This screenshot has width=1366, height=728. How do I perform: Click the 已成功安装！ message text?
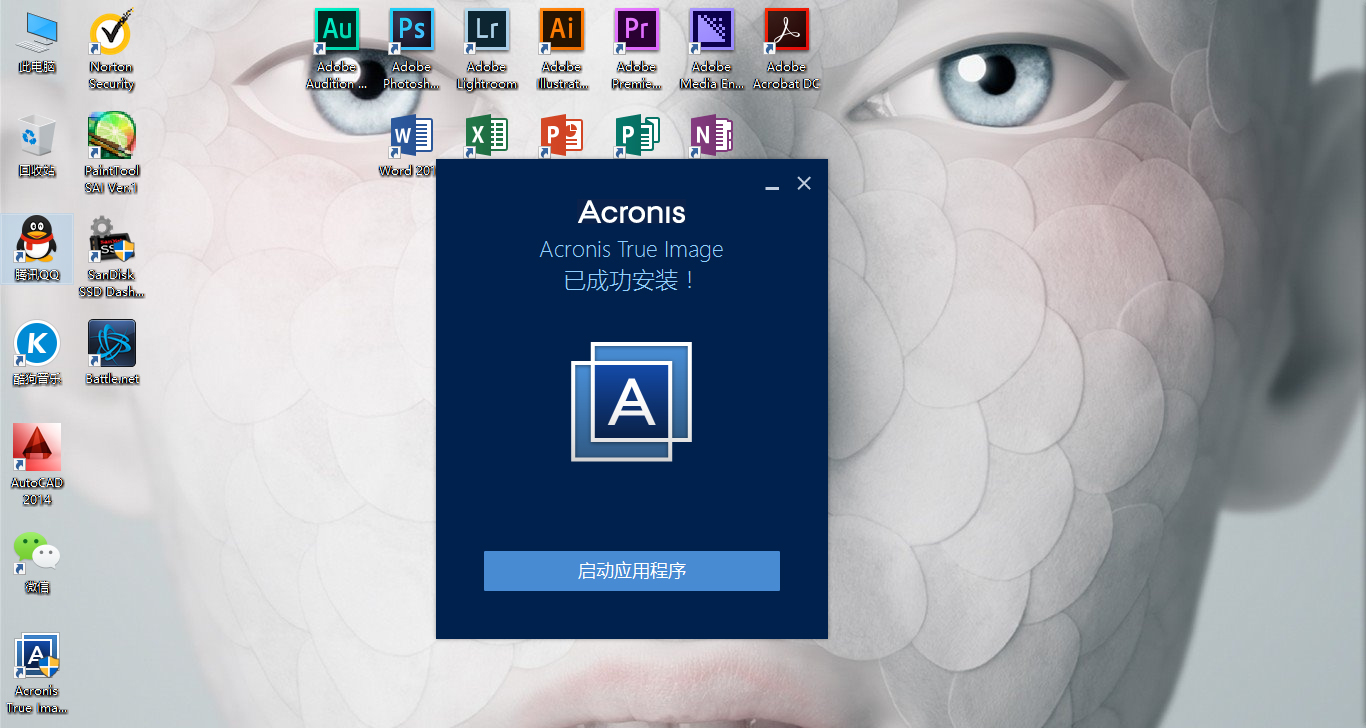click(x=631, y=281)
